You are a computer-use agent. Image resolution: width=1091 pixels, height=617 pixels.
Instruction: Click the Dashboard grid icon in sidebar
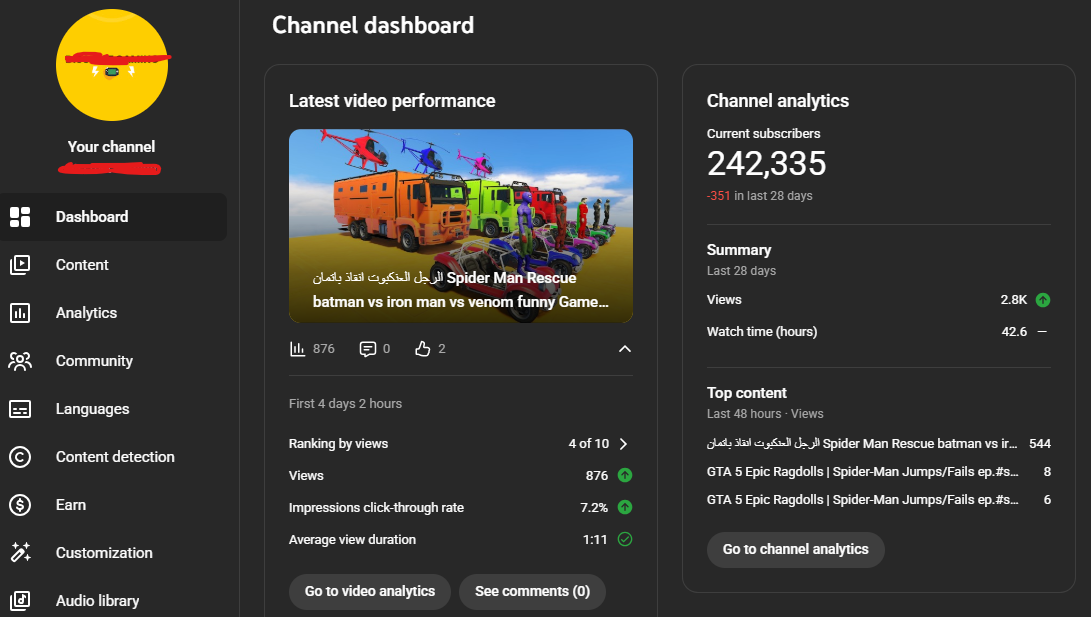20,217
